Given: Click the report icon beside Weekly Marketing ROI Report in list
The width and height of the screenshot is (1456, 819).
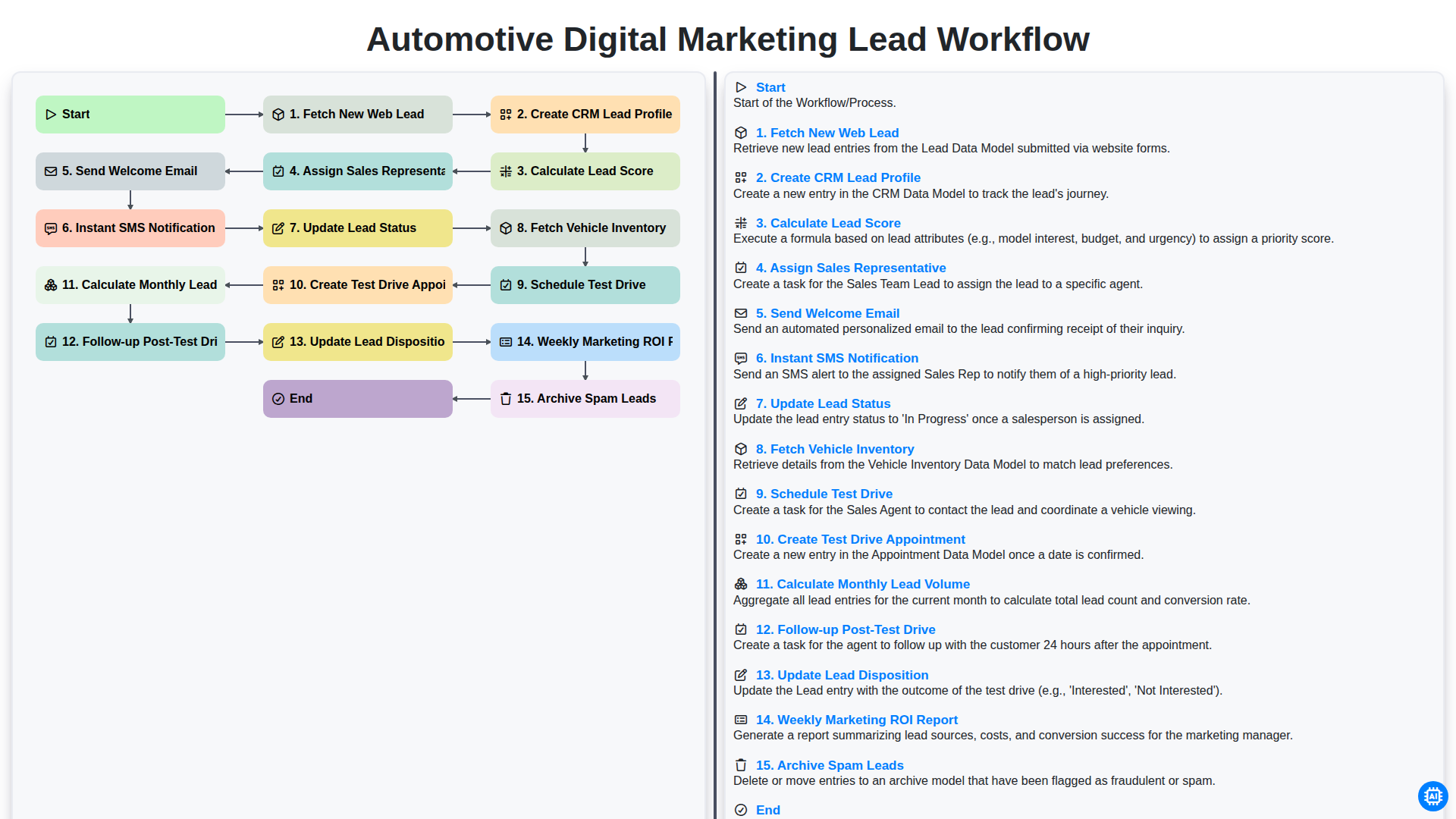Looking at the screenshot, I should (741, 720).
